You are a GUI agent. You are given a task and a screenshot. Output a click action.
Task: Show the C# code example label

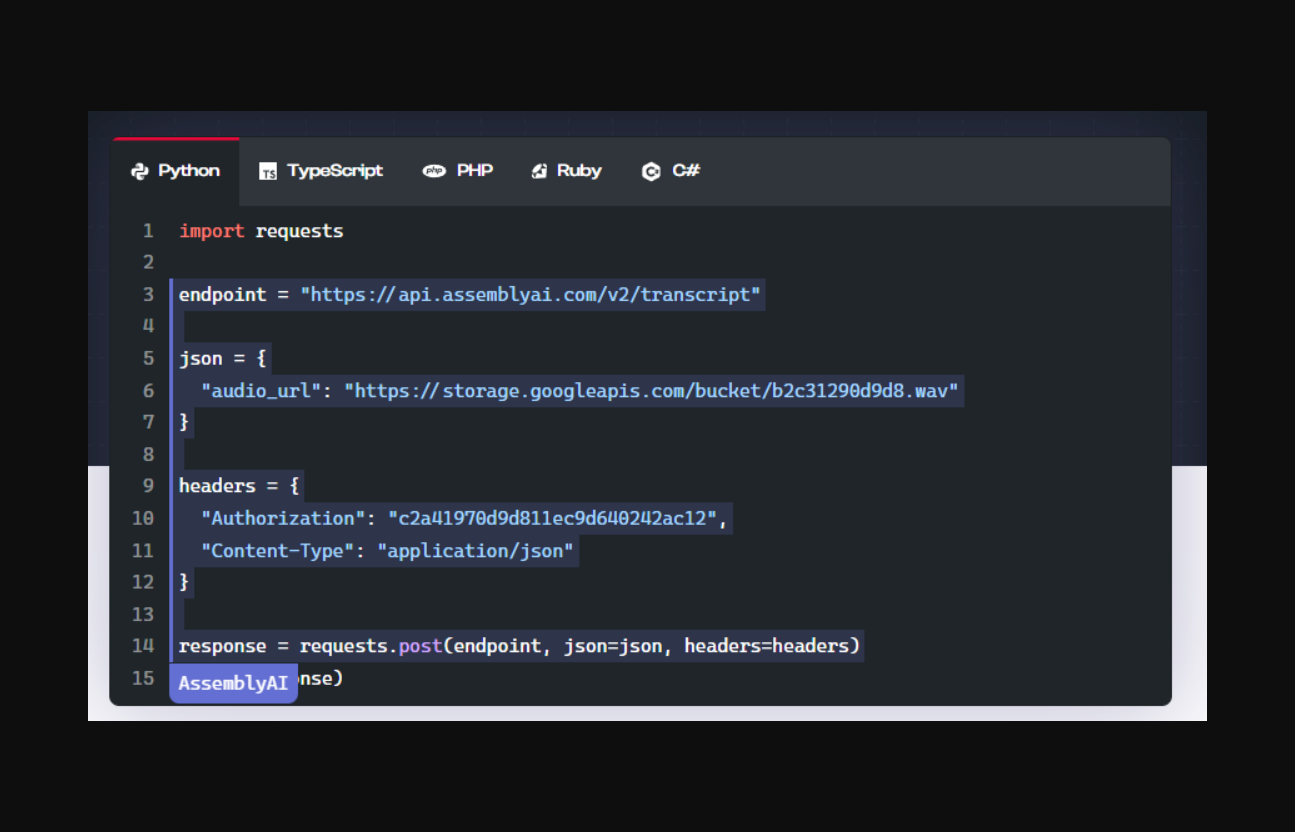686,171
